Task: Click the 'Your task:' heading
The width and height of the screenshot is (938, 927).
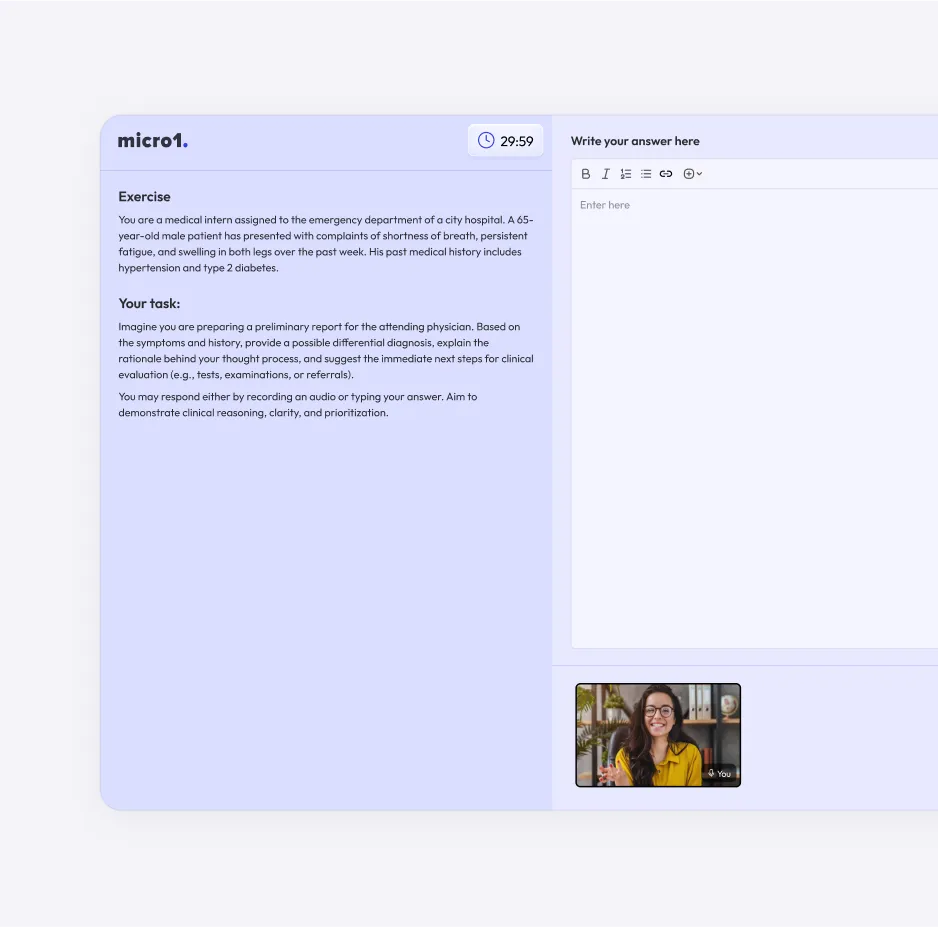Action: pyautogui.click(x=149, y=303)
